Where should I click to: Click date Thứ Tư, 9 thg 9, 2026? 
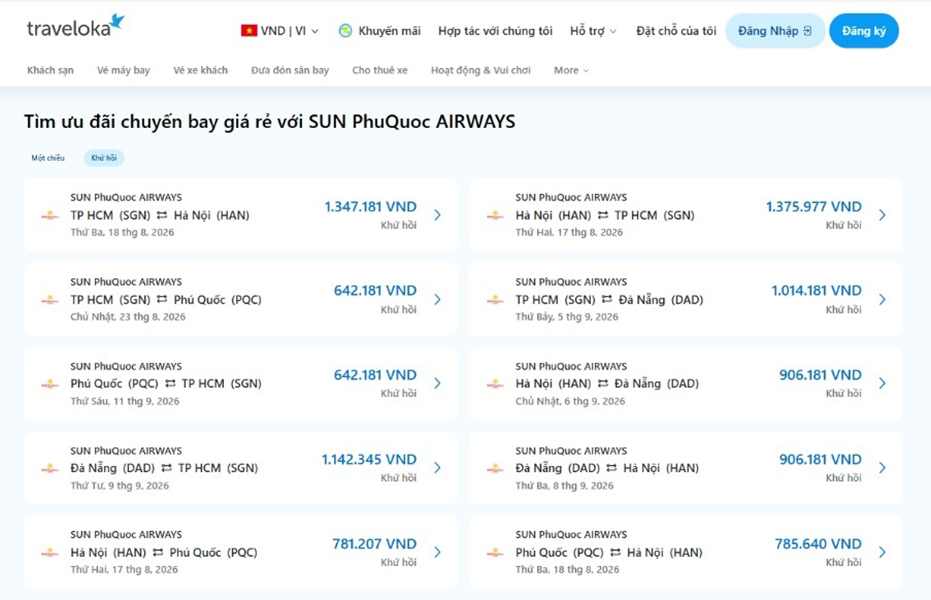coord(119,485)
